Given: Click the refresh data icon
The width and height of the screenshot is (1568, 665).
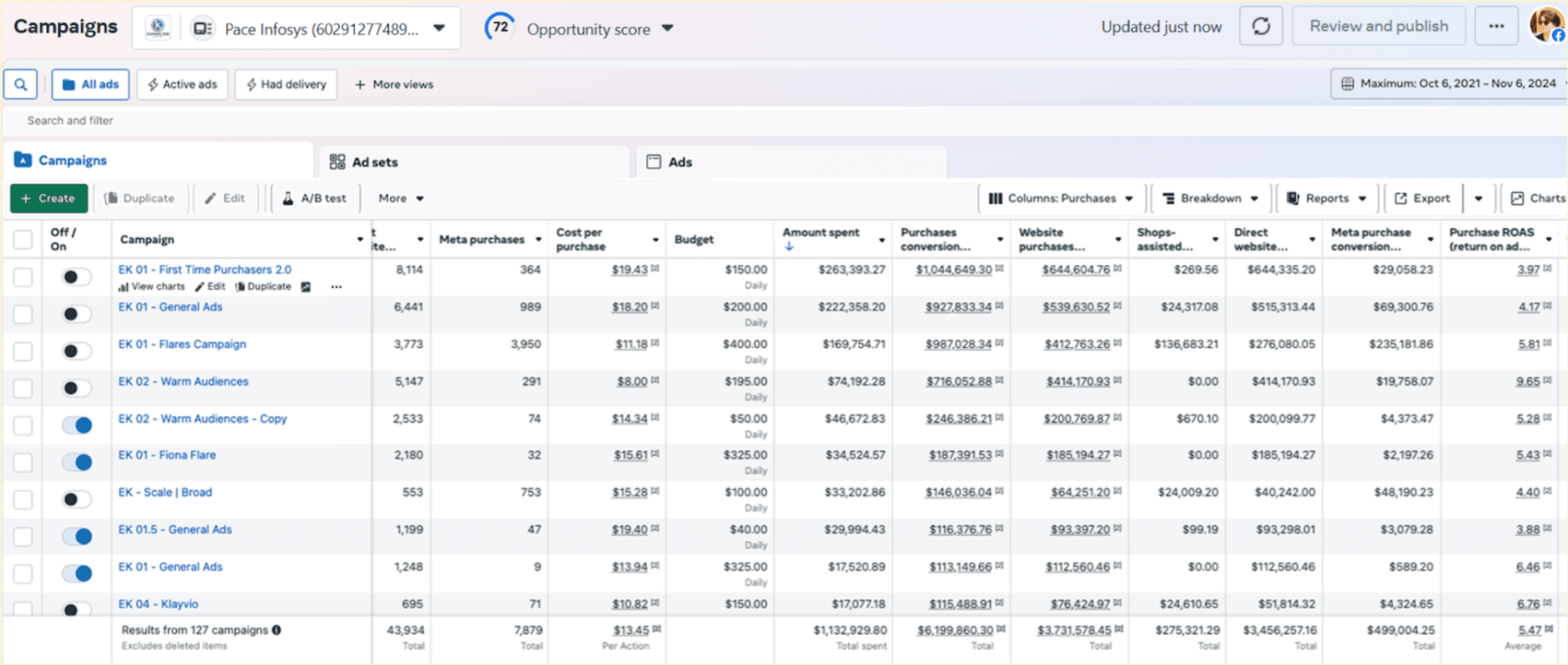Looking at the screenshot, I should click(x=1261, y=26).
